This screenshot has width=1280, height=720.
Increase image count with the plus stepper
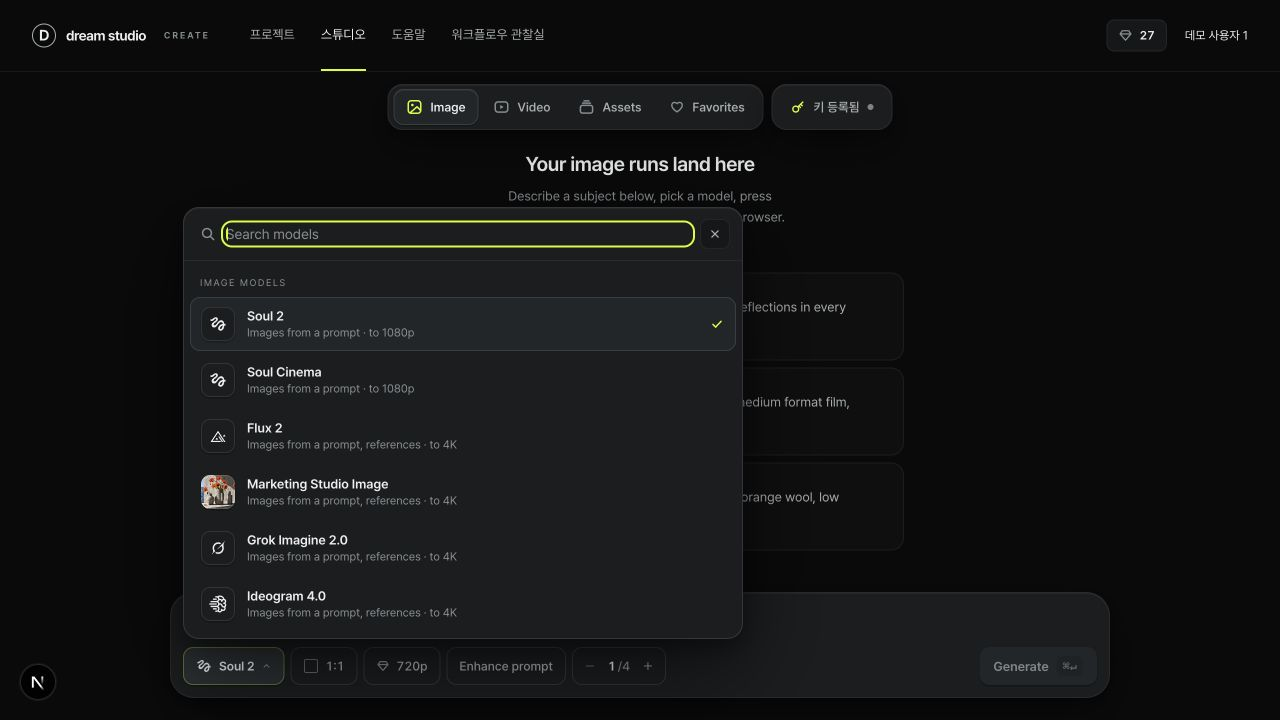tap(648, 666)
